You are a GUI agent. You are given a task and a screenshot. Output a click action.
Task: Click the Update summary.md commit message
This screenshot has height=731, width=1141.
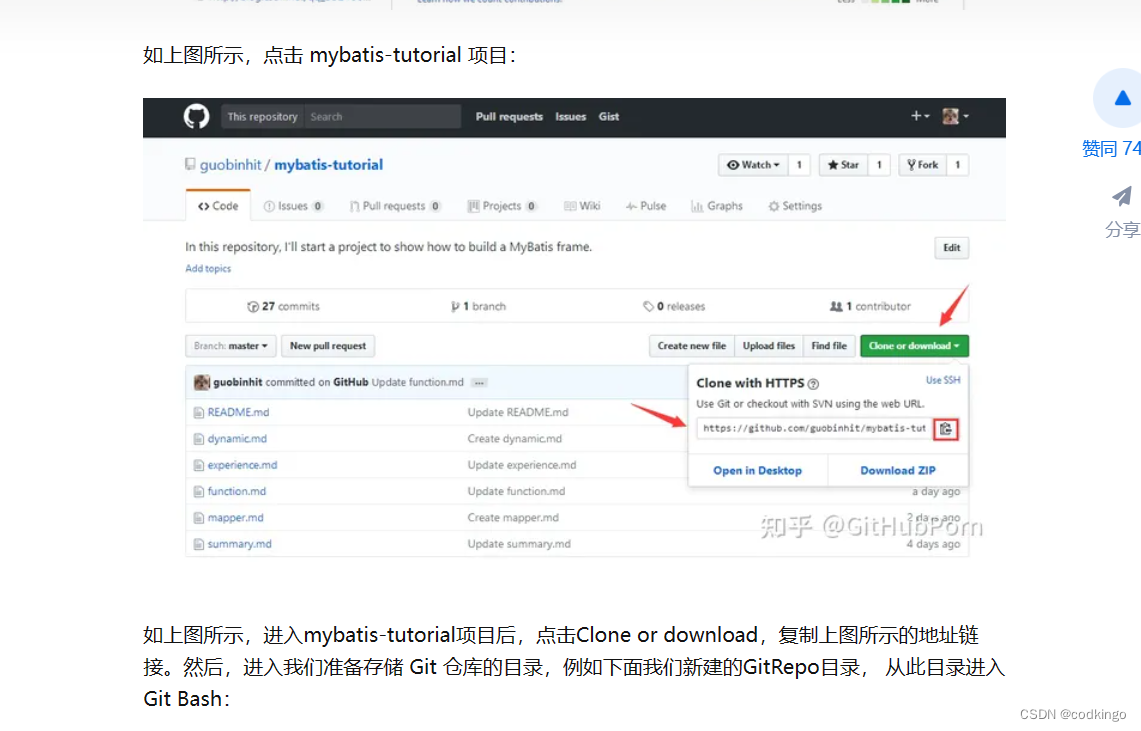click(x=519, y=544)
